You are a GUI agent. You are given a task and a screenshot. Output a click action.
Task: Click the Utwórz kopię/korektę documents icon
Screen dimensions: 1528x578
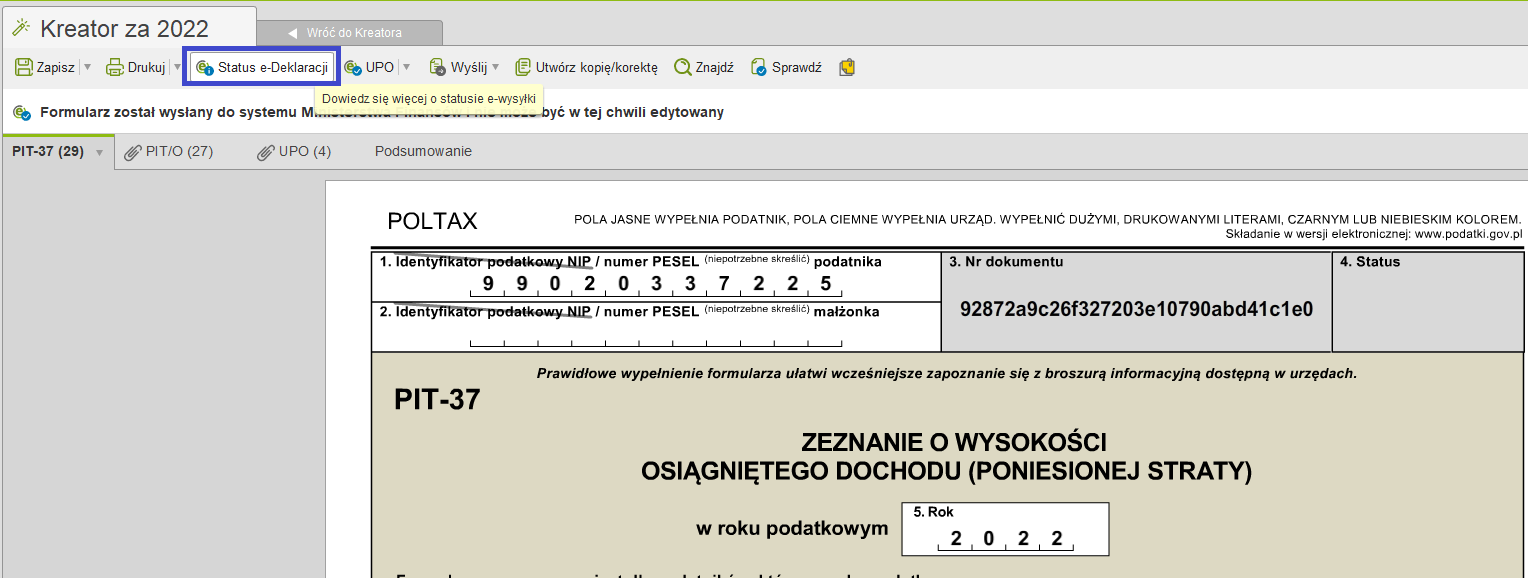click(523, 68)
